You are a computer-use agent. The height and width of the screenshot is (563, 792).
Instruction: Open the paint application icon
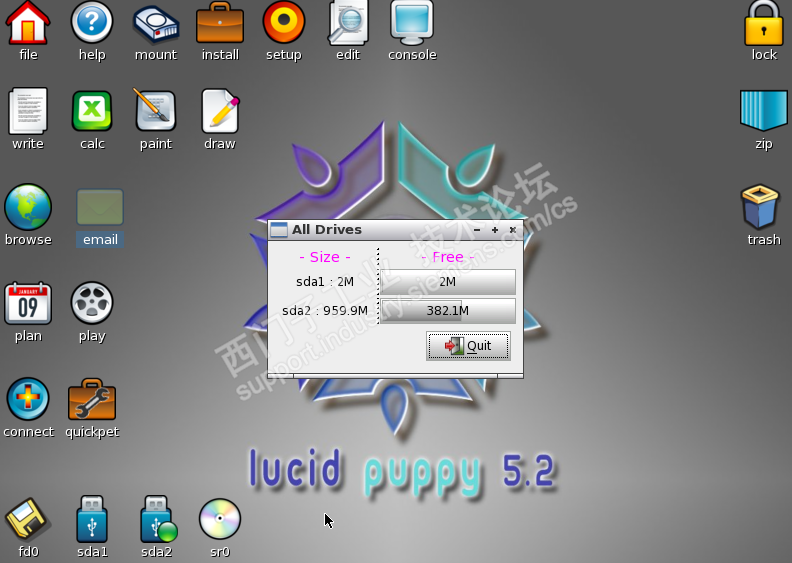pyautogui.click(x=156, y=110)
